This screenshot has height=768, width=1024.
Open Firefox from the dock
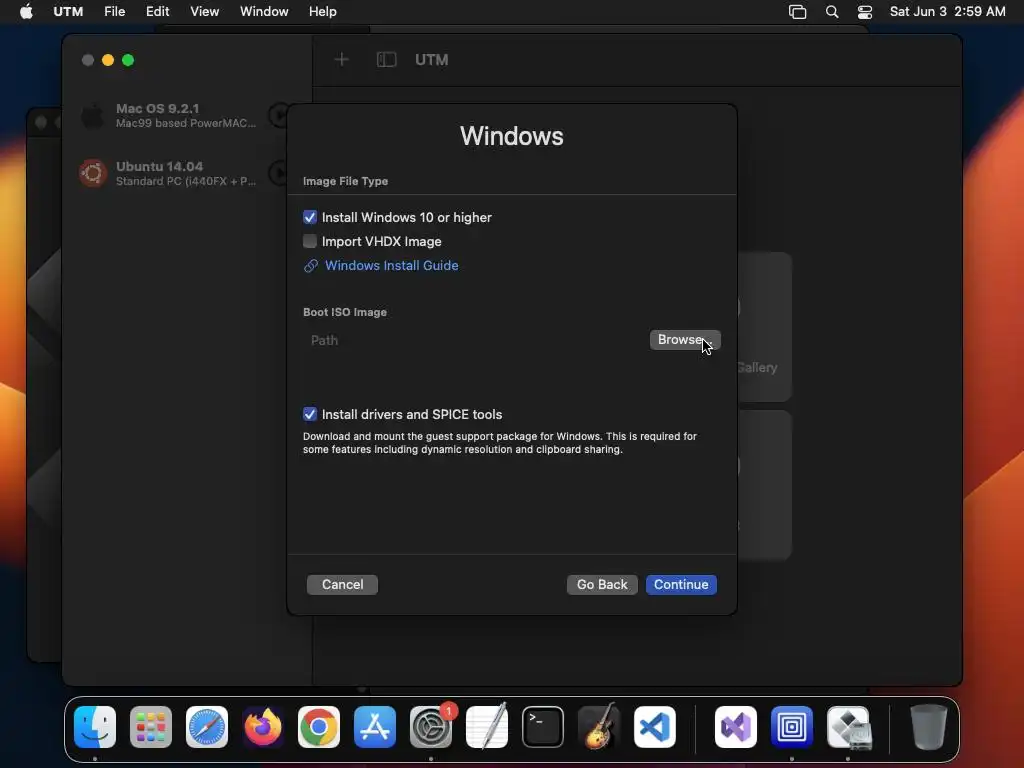[x=263, y=727]
